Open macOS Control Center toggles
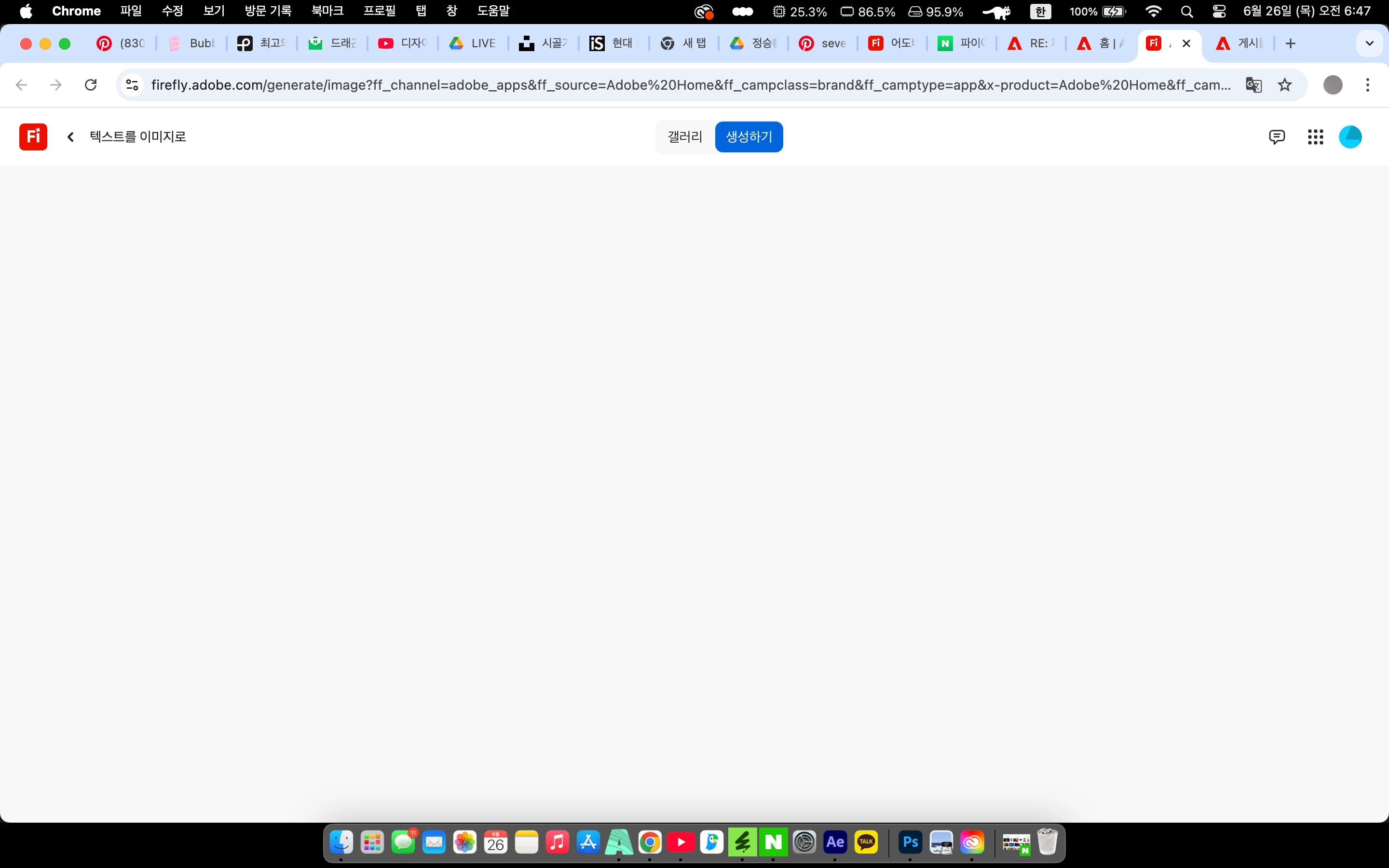The height and width of the screenshot is (868, 1389). point(1219,12)
